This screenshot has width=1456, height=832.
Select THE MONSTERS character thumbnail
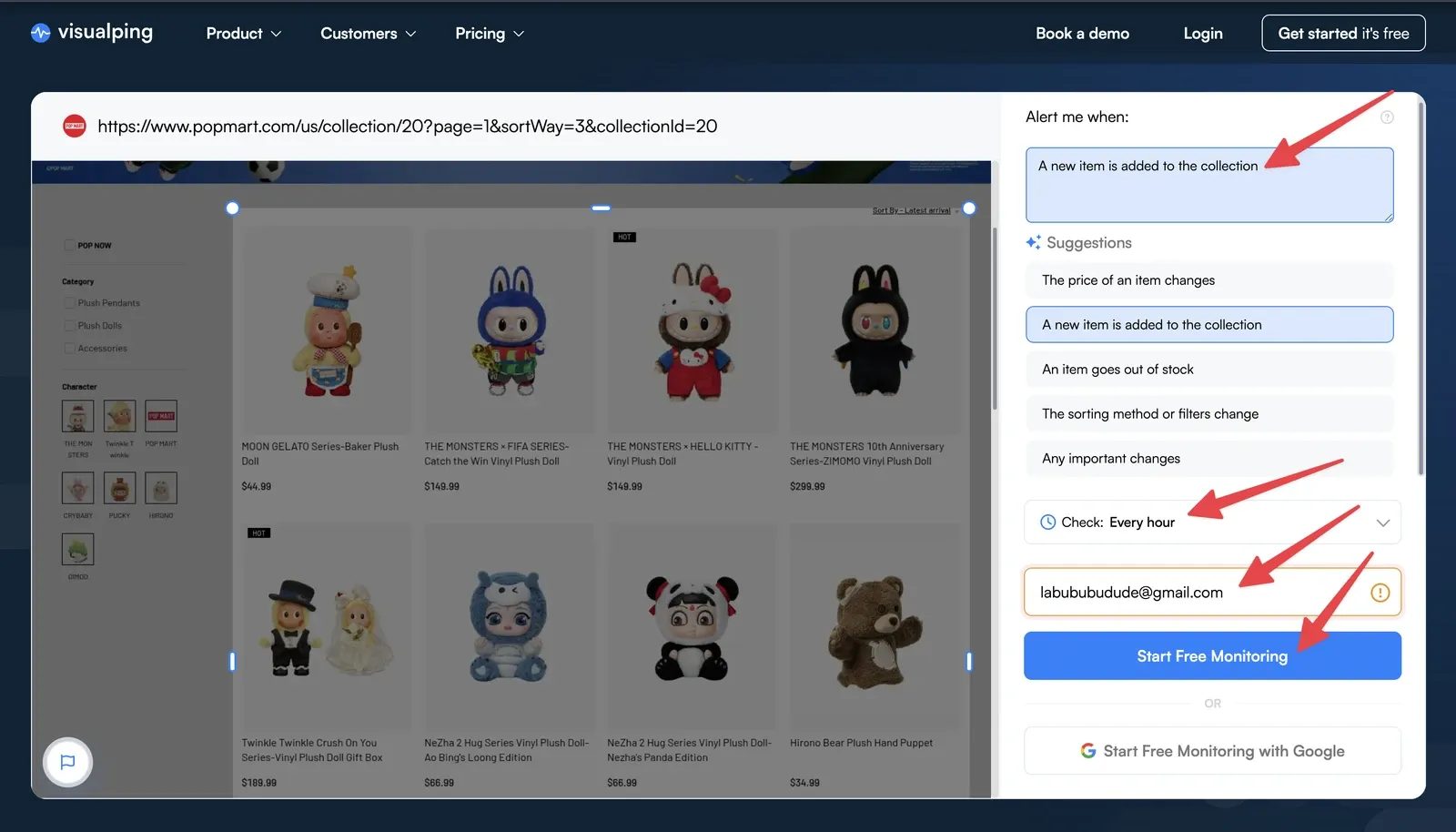(x=77, y=417)
